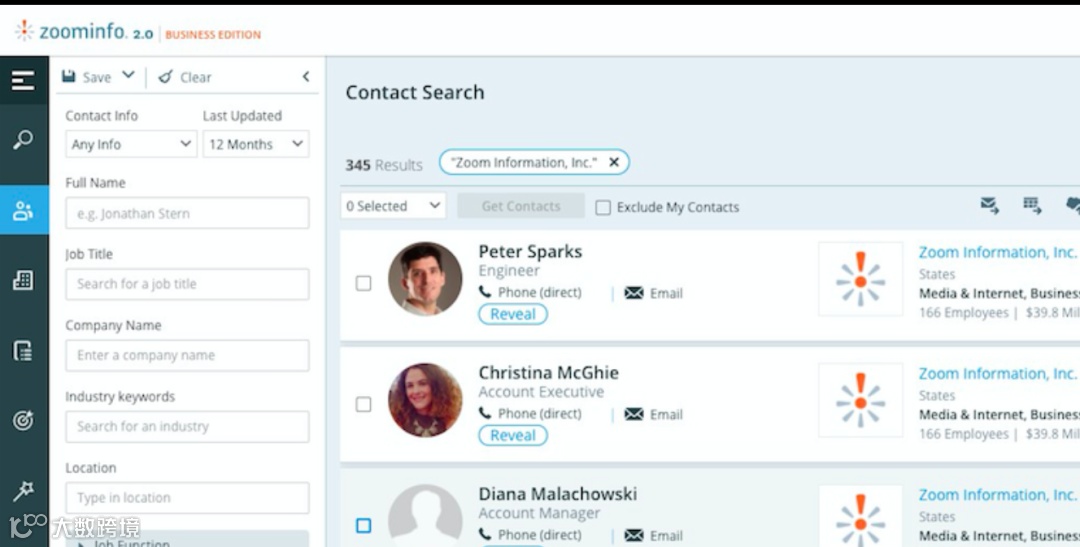Open the Save dropdown arrow

tap(128, 75)
